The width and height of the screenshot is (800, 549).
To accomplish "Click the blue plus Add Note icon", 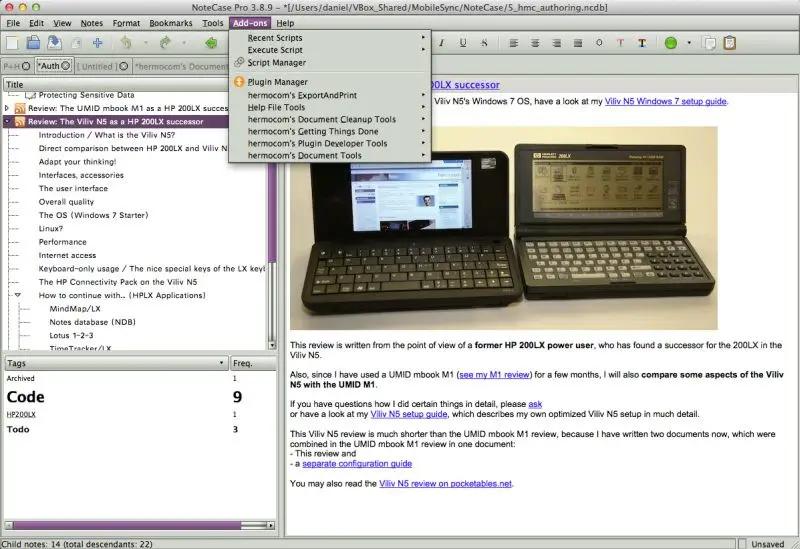I will click(x=97, y=43).
